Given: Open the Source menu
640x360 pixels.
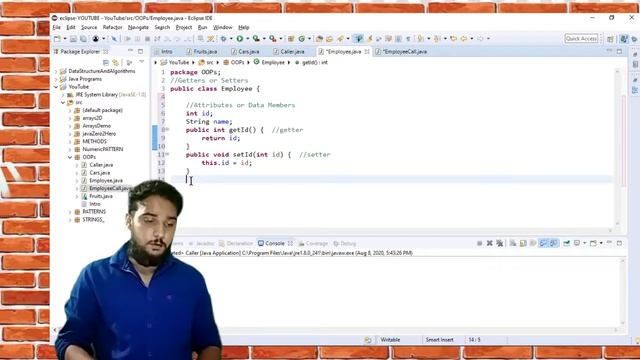Looking at the screenshot, I should [x=89, y=27].
